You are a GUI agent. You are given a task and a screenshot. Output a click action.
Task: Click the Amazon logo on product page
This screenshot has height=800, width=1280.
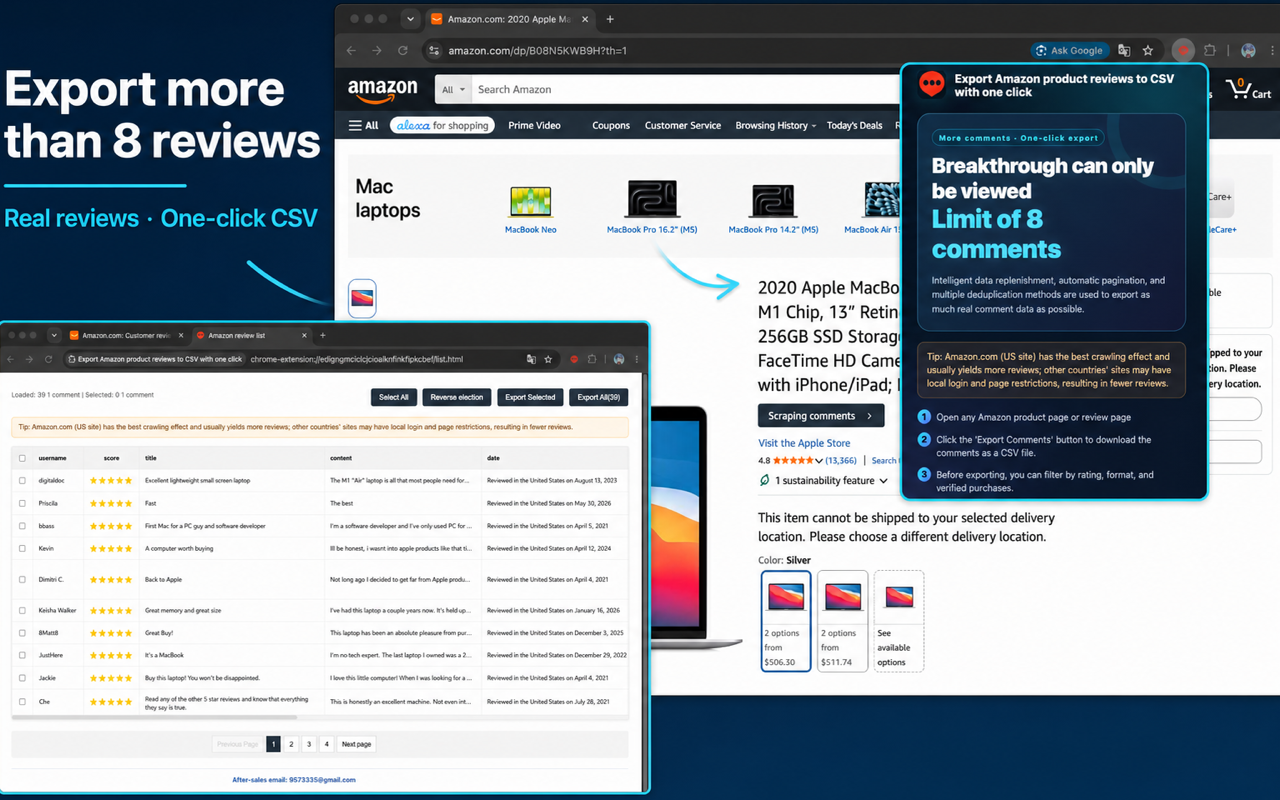pos(383,90)
